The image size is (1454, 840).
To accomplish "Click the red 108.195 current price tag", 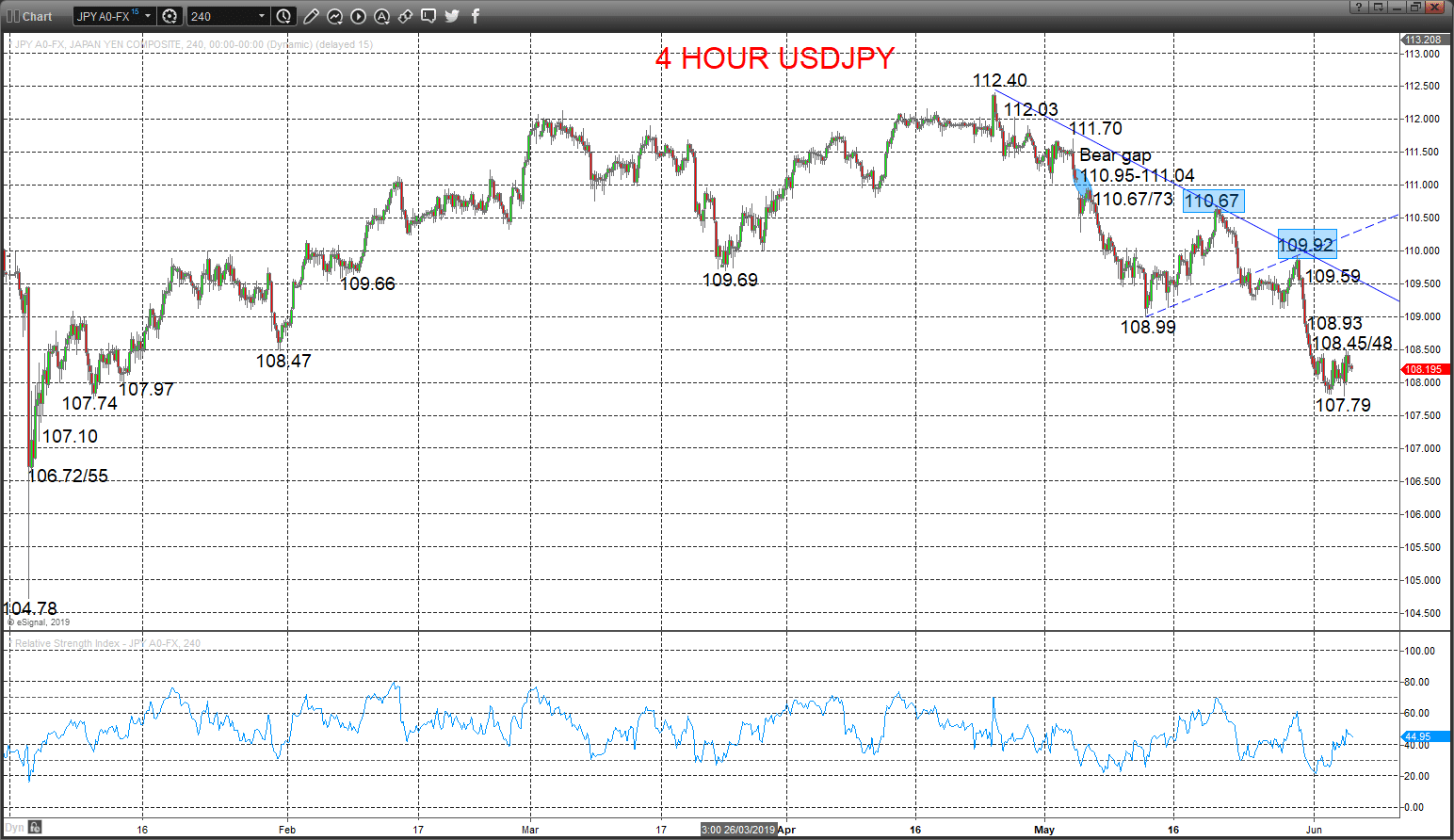I will (x=1424, y=369).
